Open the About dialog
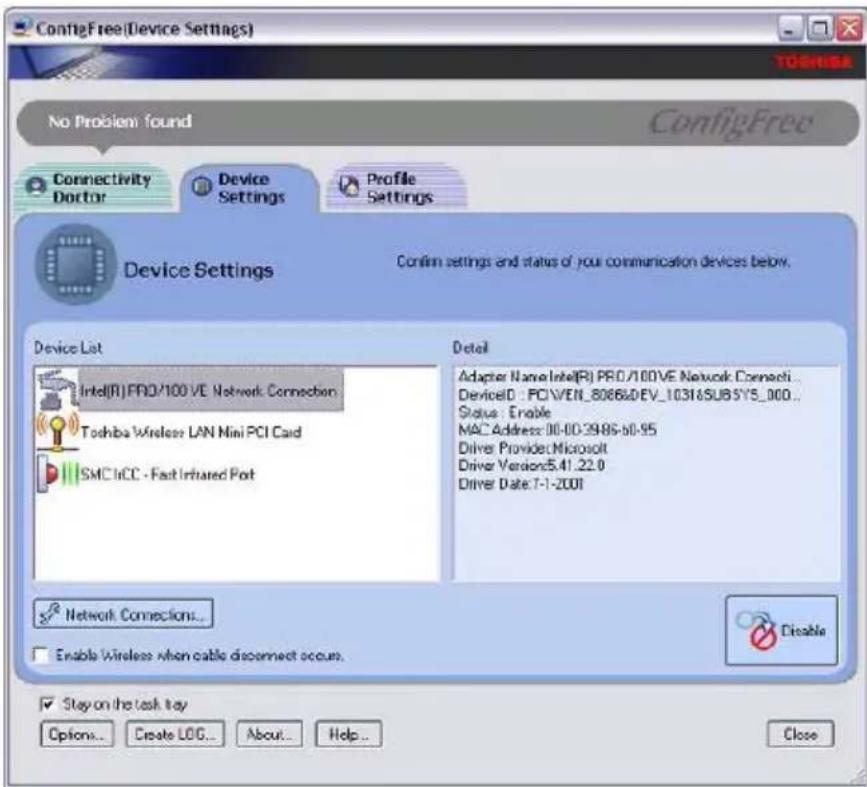This screenshot has height=787, width=867. coord(269,734)
